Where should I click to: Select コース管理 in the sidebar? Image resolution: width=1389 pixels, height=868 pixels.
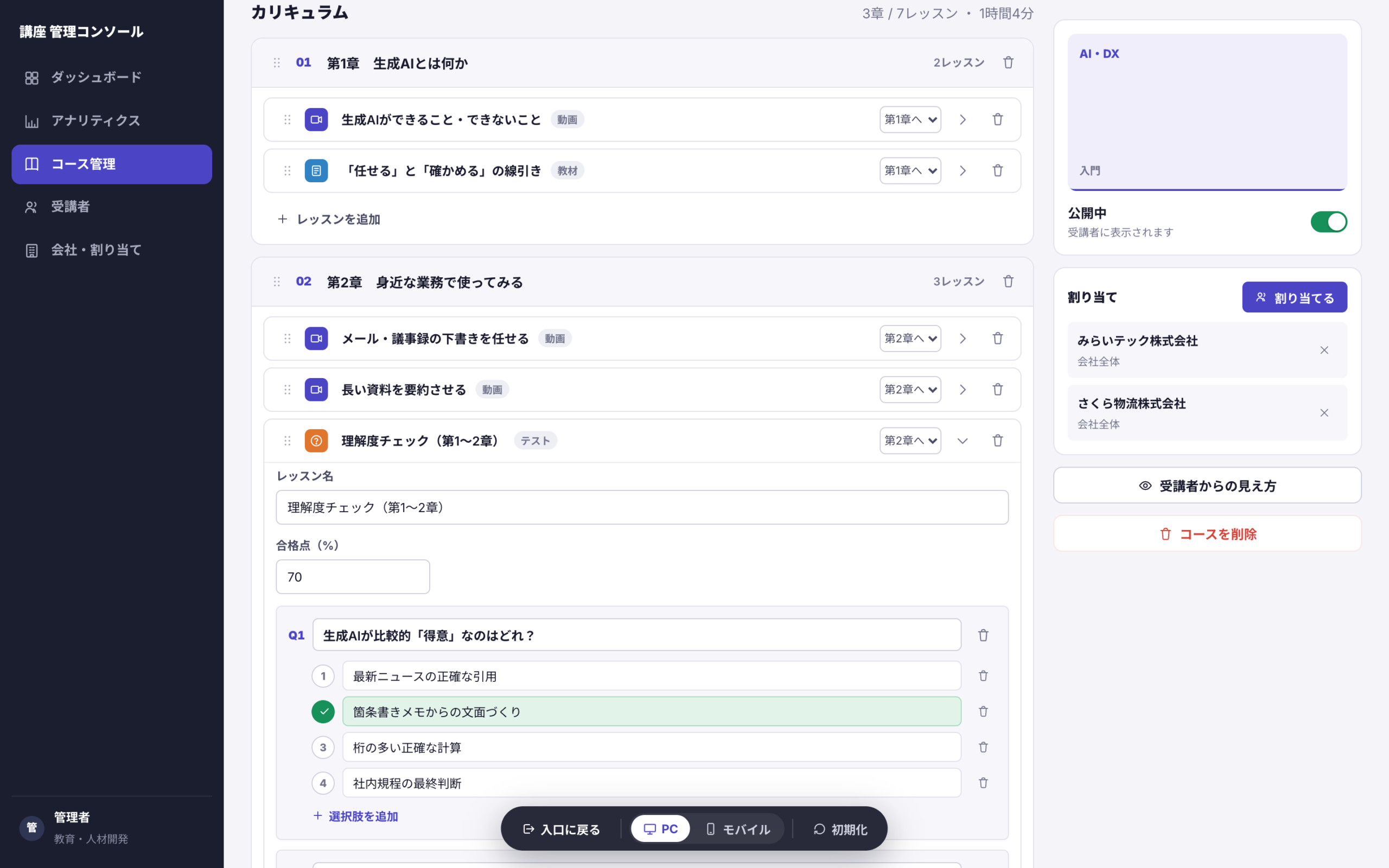coord(111,164)
